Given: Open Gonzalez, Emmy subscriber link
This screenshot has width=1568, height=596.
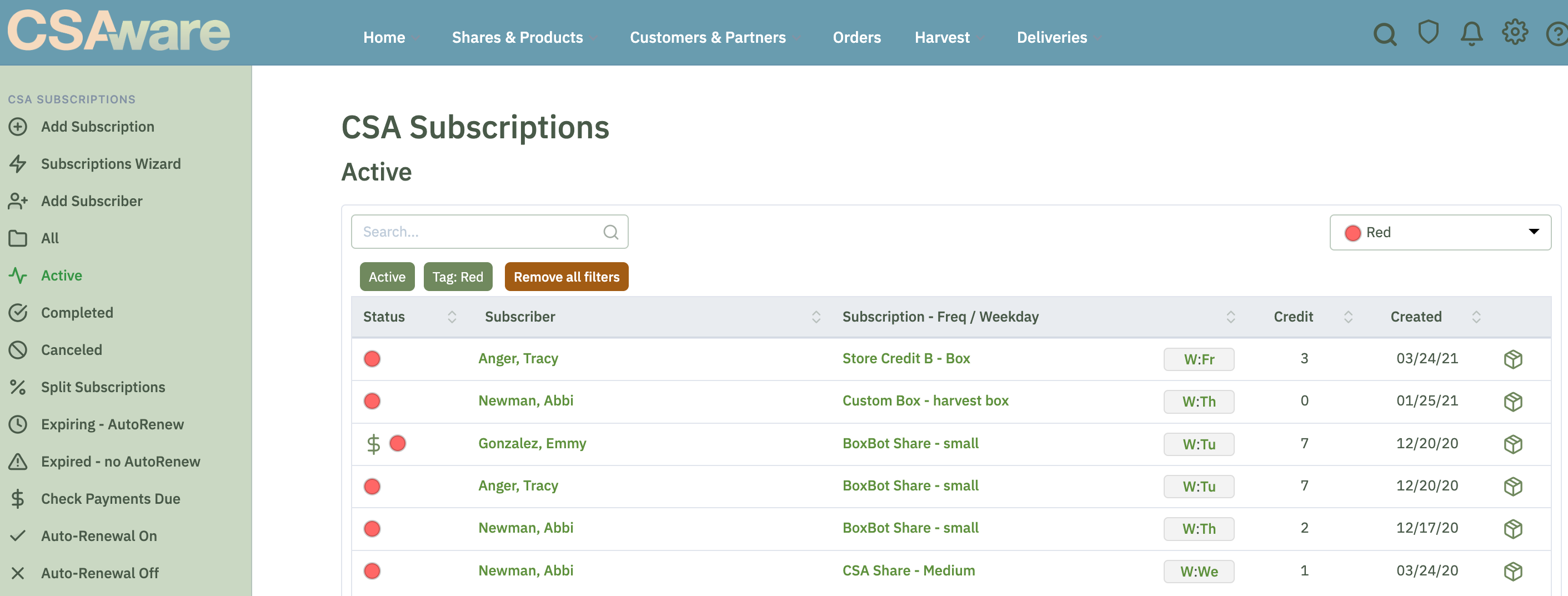Looking at the screenshot, I should point(532,443).
